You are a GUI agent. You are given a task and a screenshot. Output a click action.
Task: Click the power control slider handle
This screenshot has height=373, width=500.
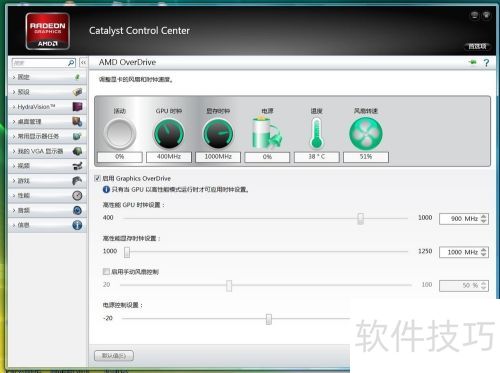pyautogui.click(x=269, y=319)
